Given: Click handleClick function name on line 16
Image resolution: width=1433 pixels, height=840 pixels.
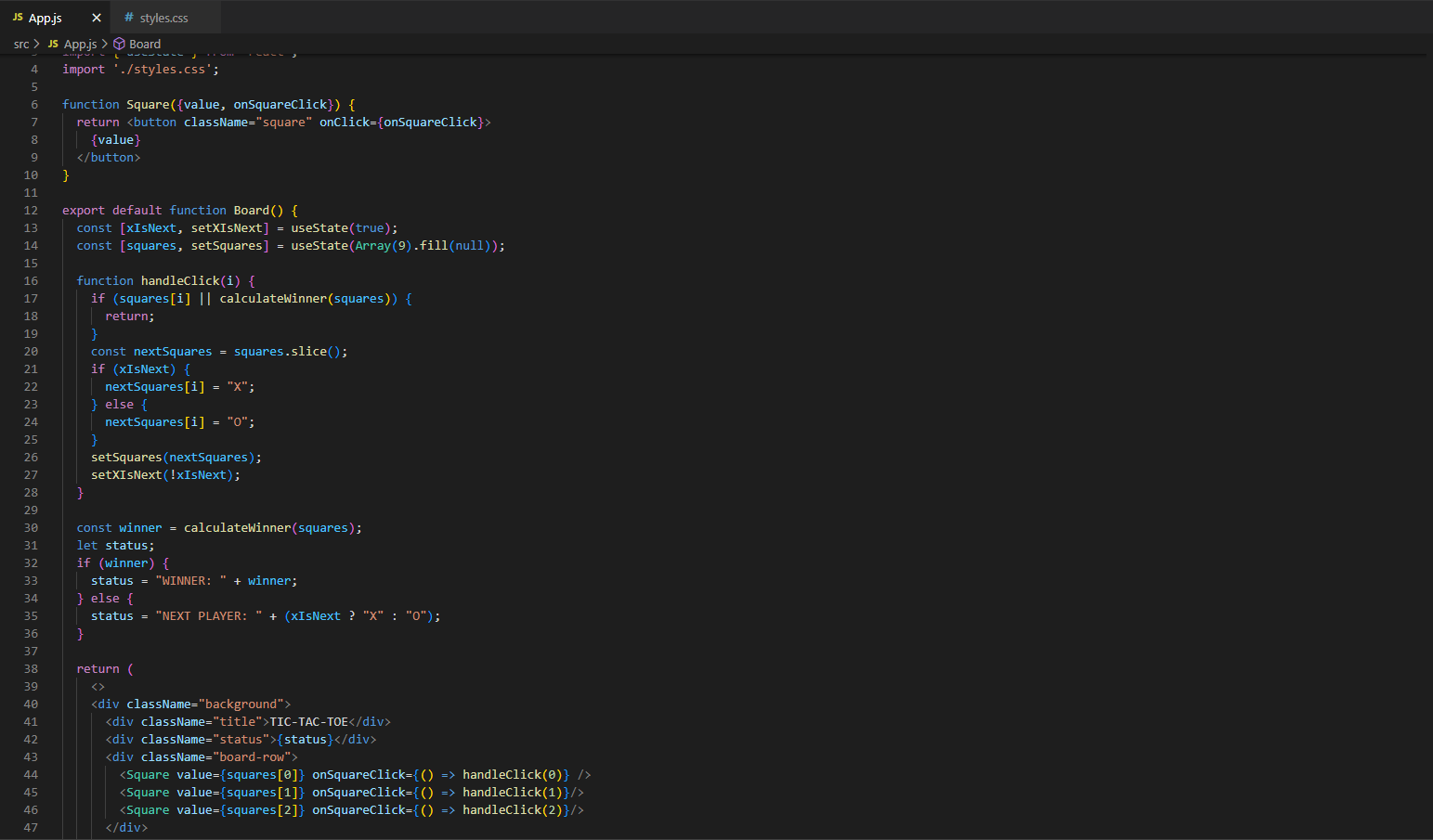Looking at the screenshot, I should pyautogui.click(x=180, y=281).
